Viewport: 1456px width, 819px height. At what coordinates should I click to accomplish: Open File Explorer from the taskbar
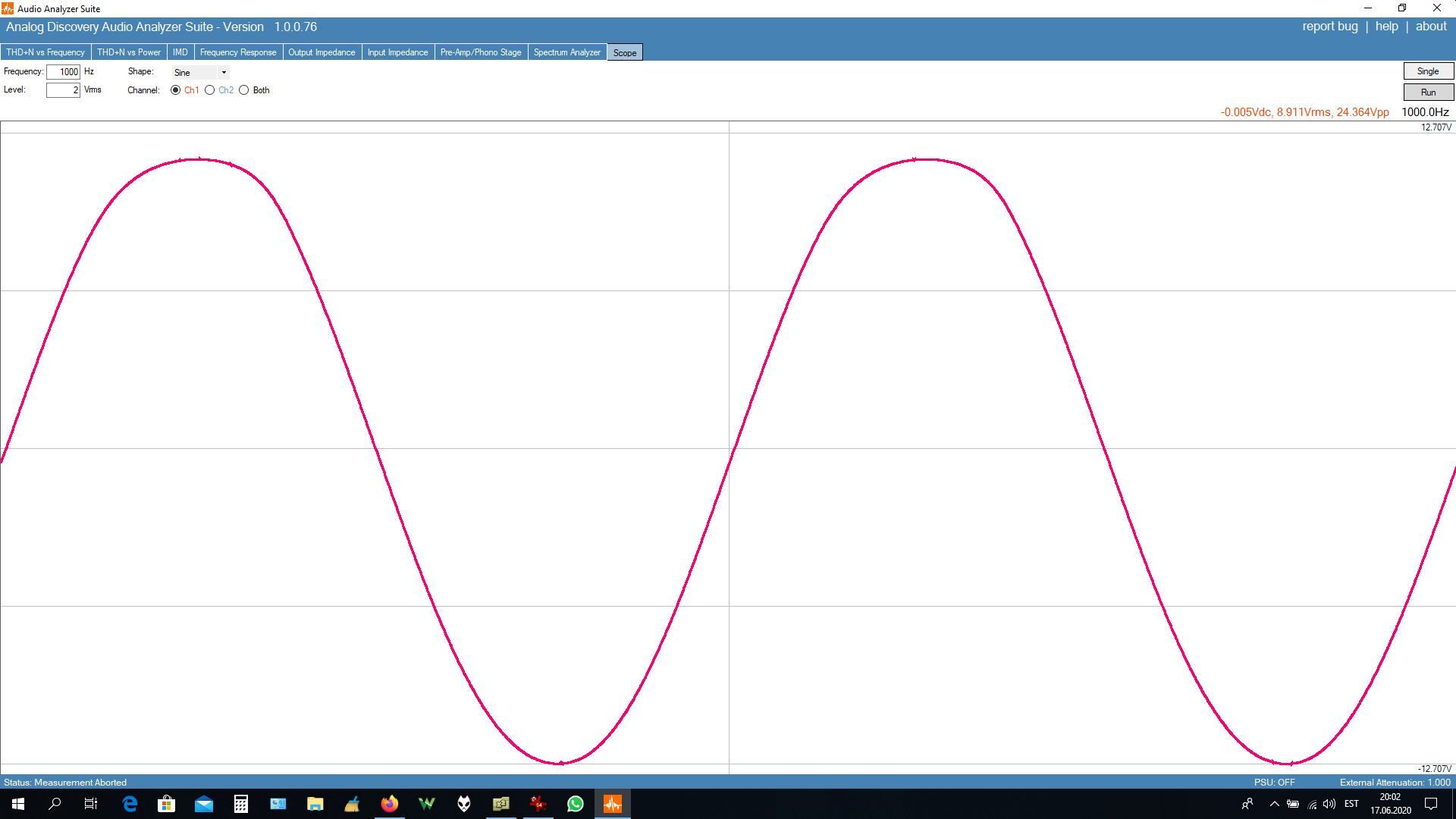tap(315, 804)
